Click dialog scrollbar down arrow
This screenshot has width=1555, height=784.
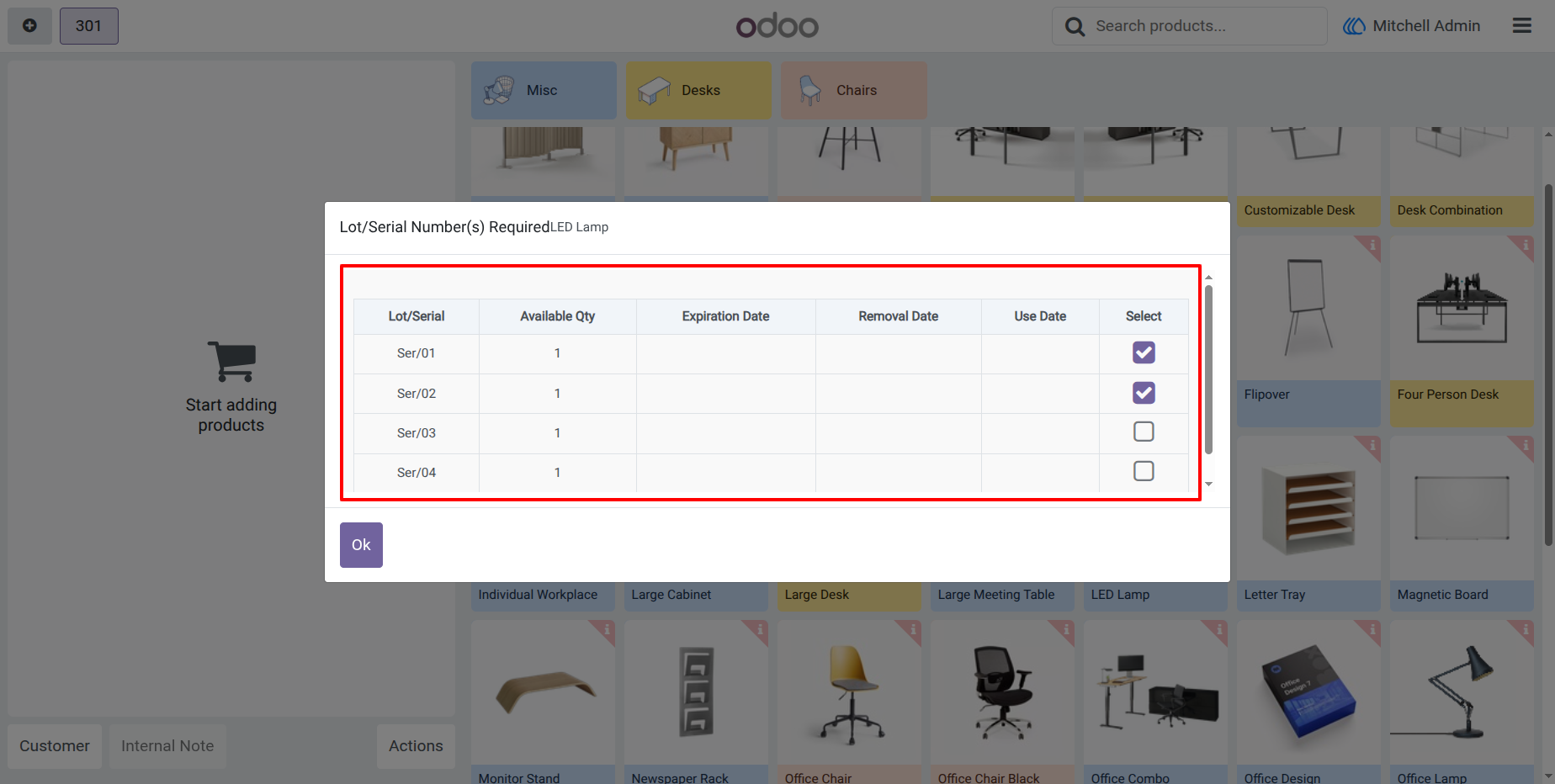[1208, 485]
